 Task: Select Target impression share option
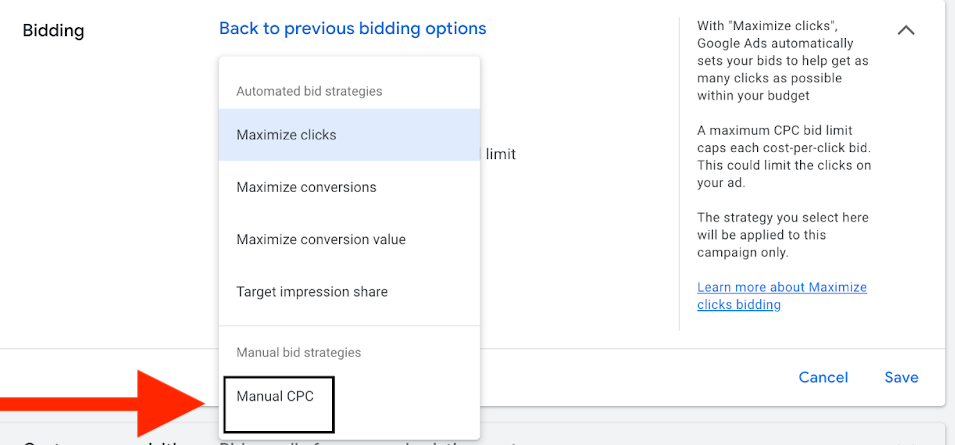[312, 292]
